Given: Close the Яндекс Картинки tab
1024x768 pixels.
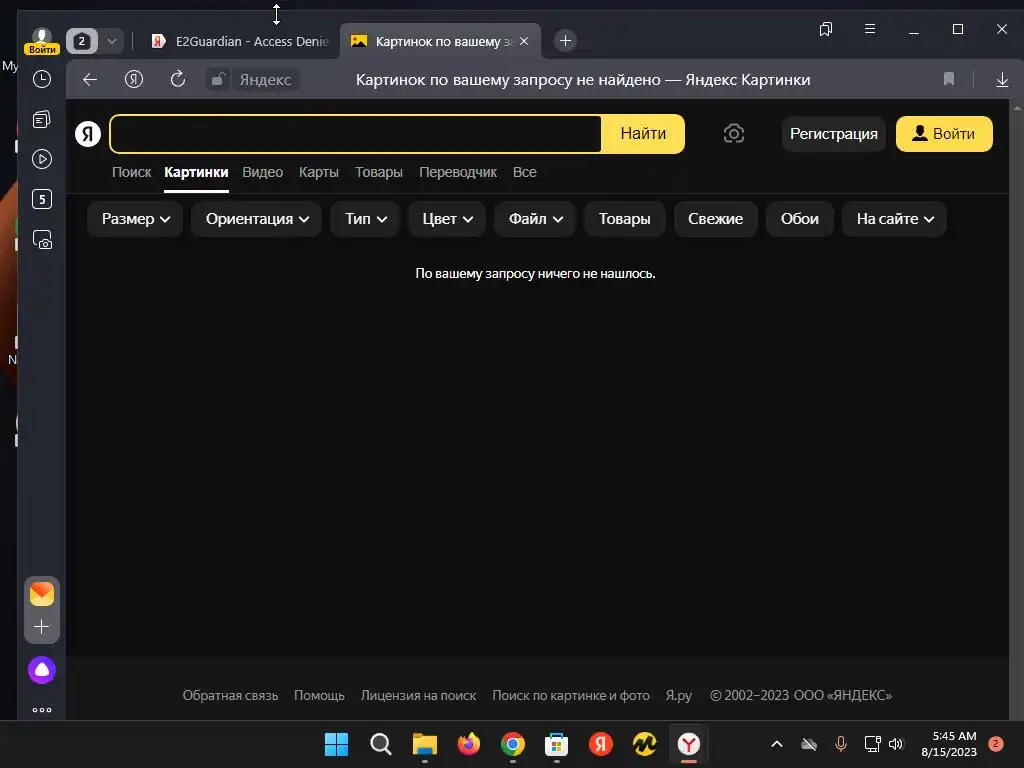Looking at the screenshot, I should pos(524,41).
